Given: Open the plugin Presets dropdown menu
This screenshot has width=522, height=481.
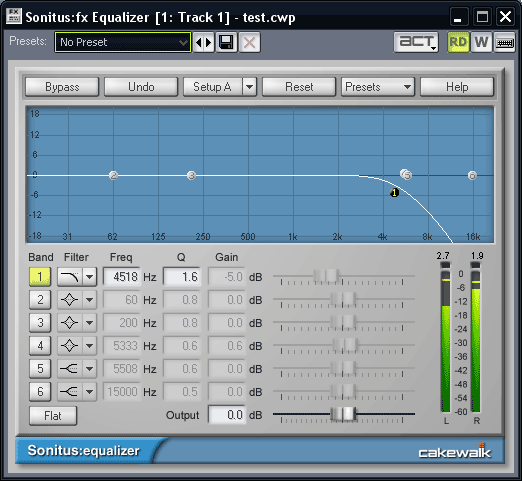Looking at the screenshot, I should click(x=378, y=87).
